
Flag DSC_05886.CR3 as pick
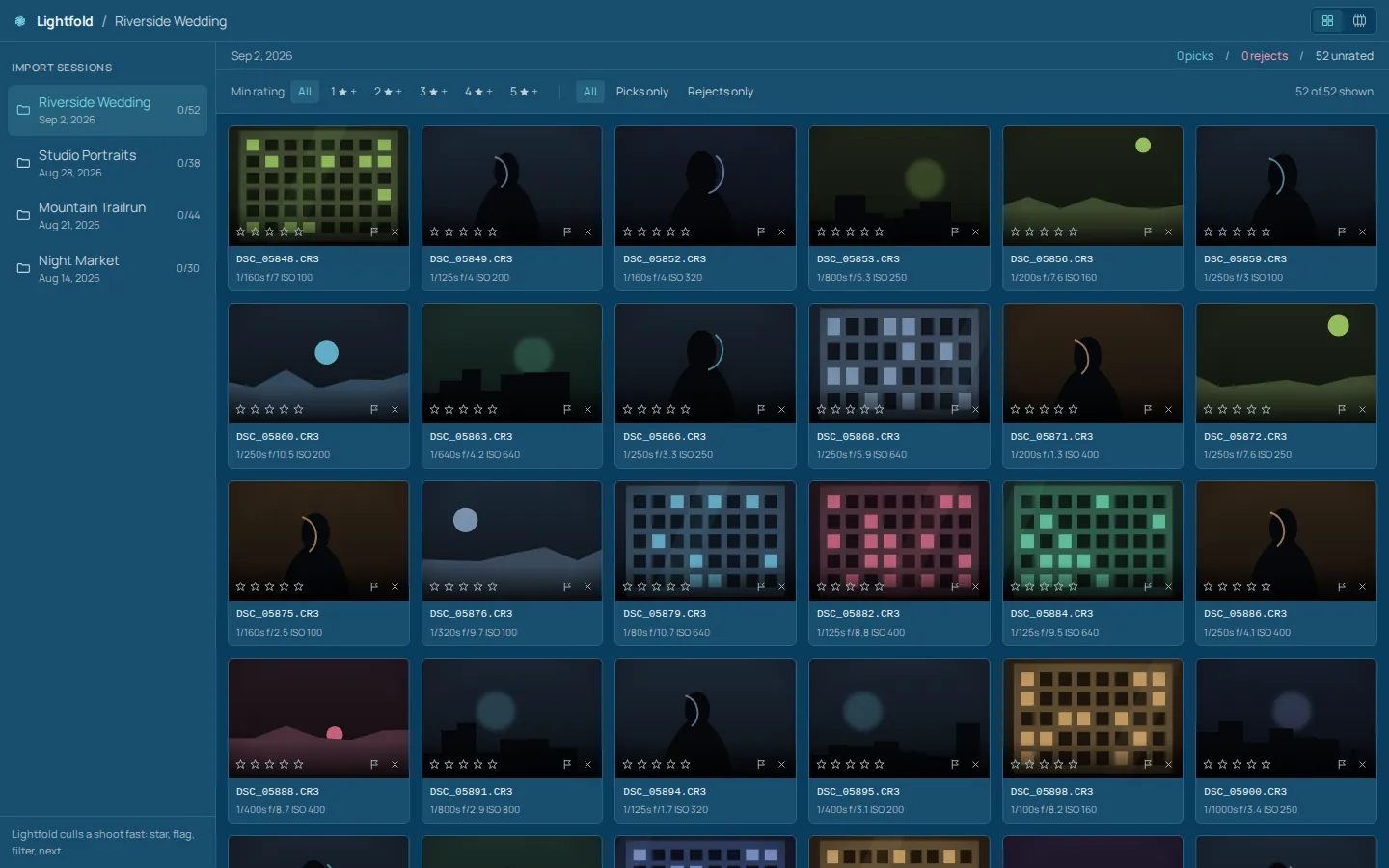pos(1342,586)
